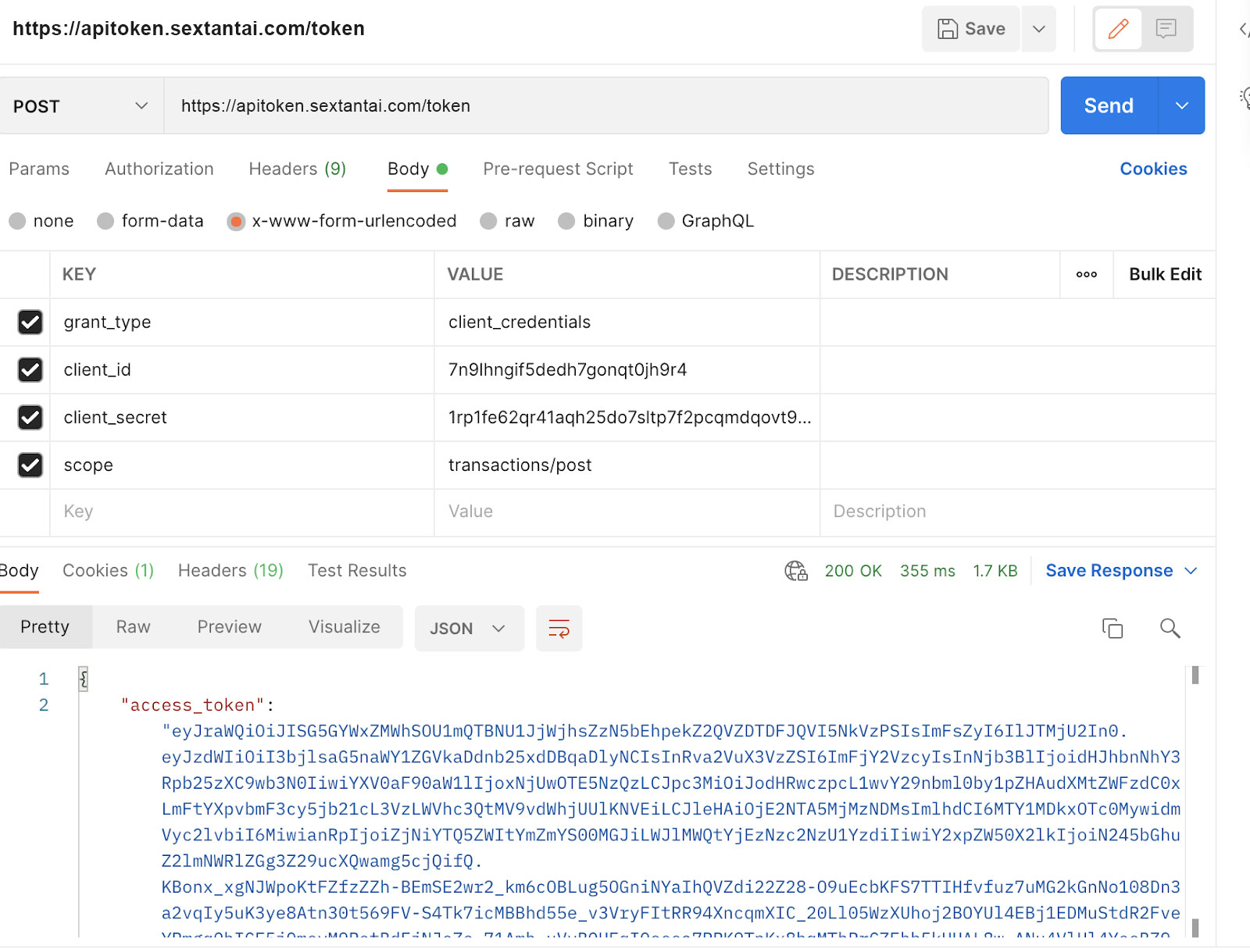This screenshot has height=952, width=1250.
Task: Click the Cookies link
Action: pos(1153,169)
